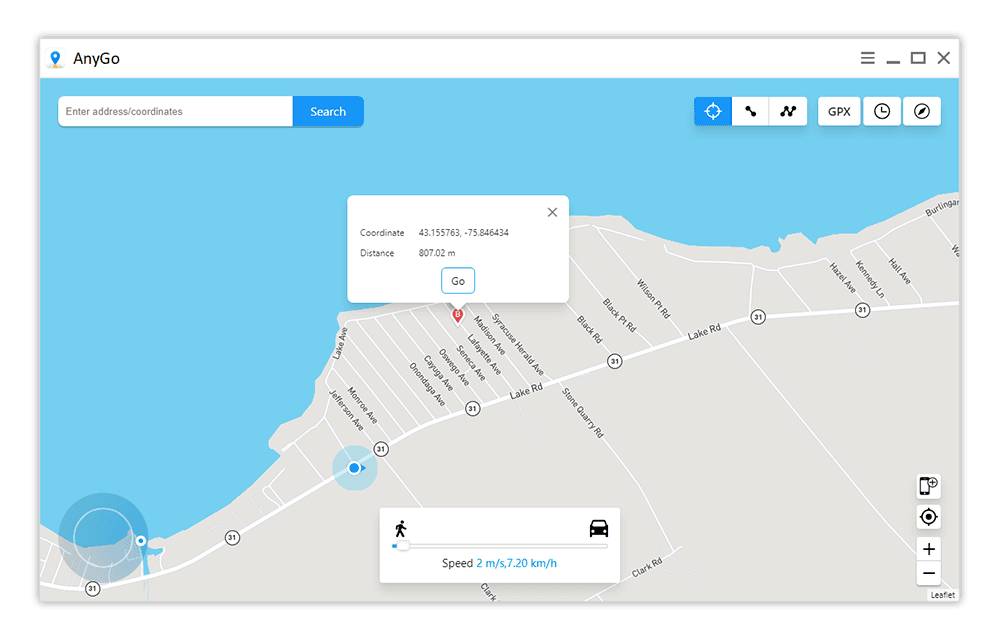Open the history clock icon
This screenshot has height=640, width=1000.
click(x=881, y=112)
